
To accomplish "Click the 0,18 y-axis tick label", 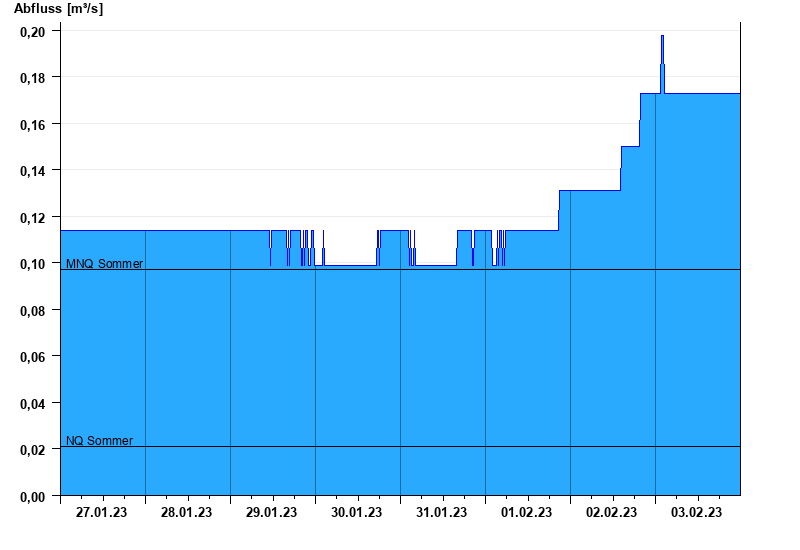I will (x=33, y=78).
